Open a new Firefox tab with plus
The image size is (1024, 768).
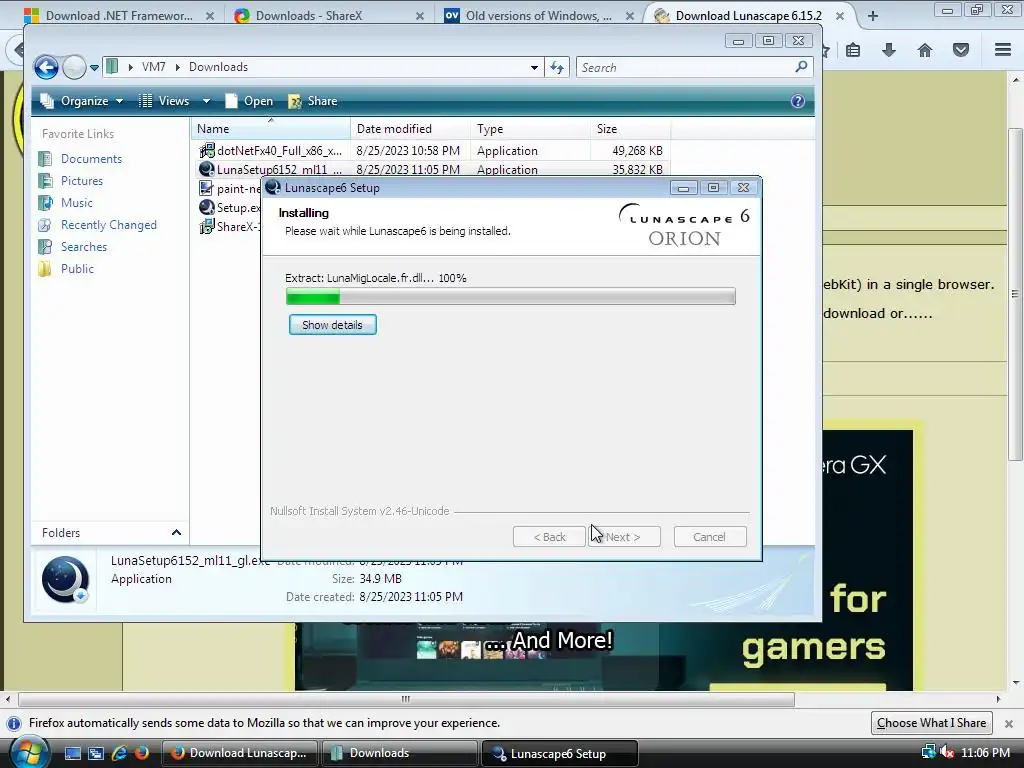point(872,16)
